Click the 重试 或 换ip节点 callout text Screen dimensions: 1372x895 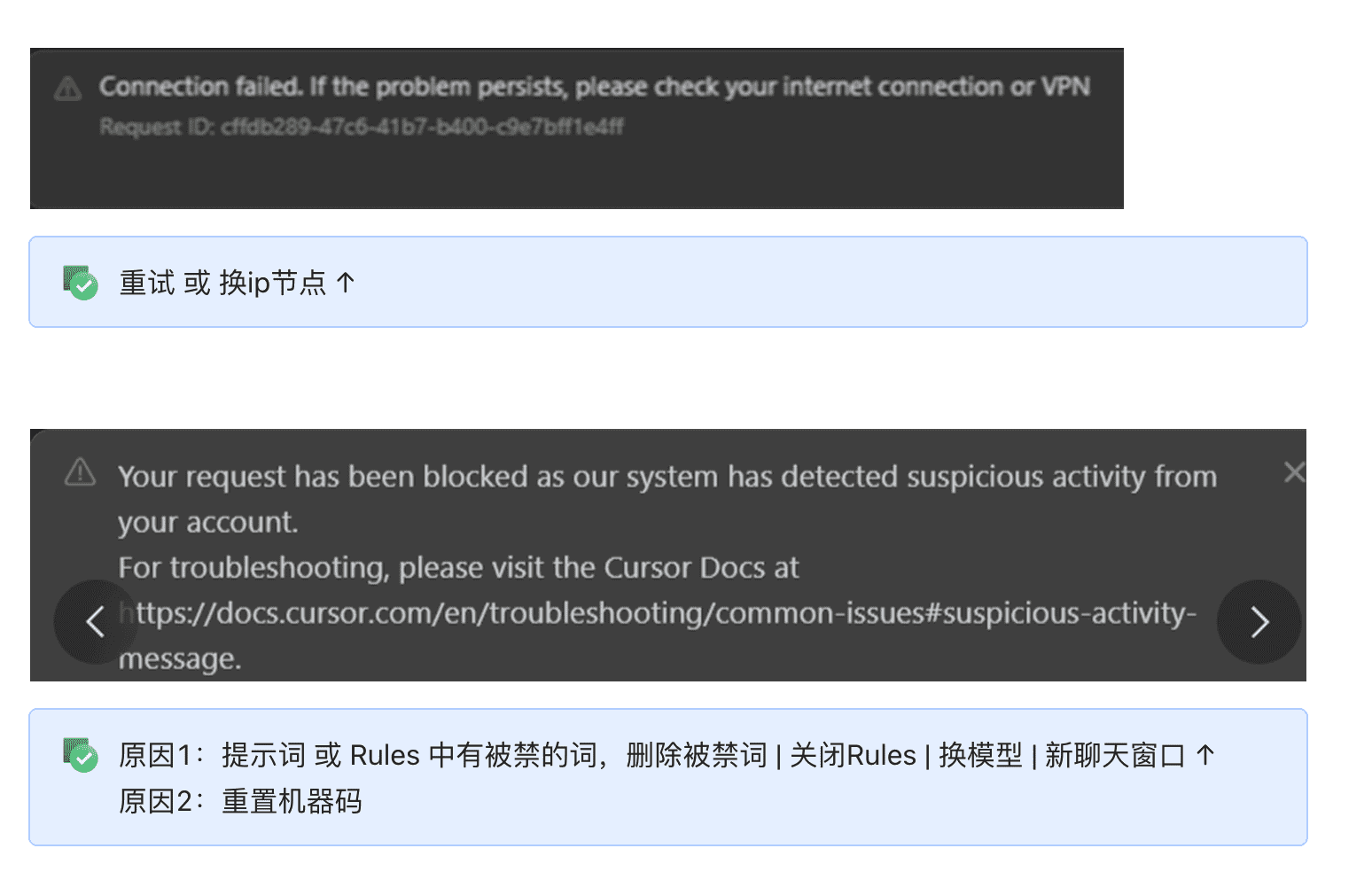click(223, 283)
